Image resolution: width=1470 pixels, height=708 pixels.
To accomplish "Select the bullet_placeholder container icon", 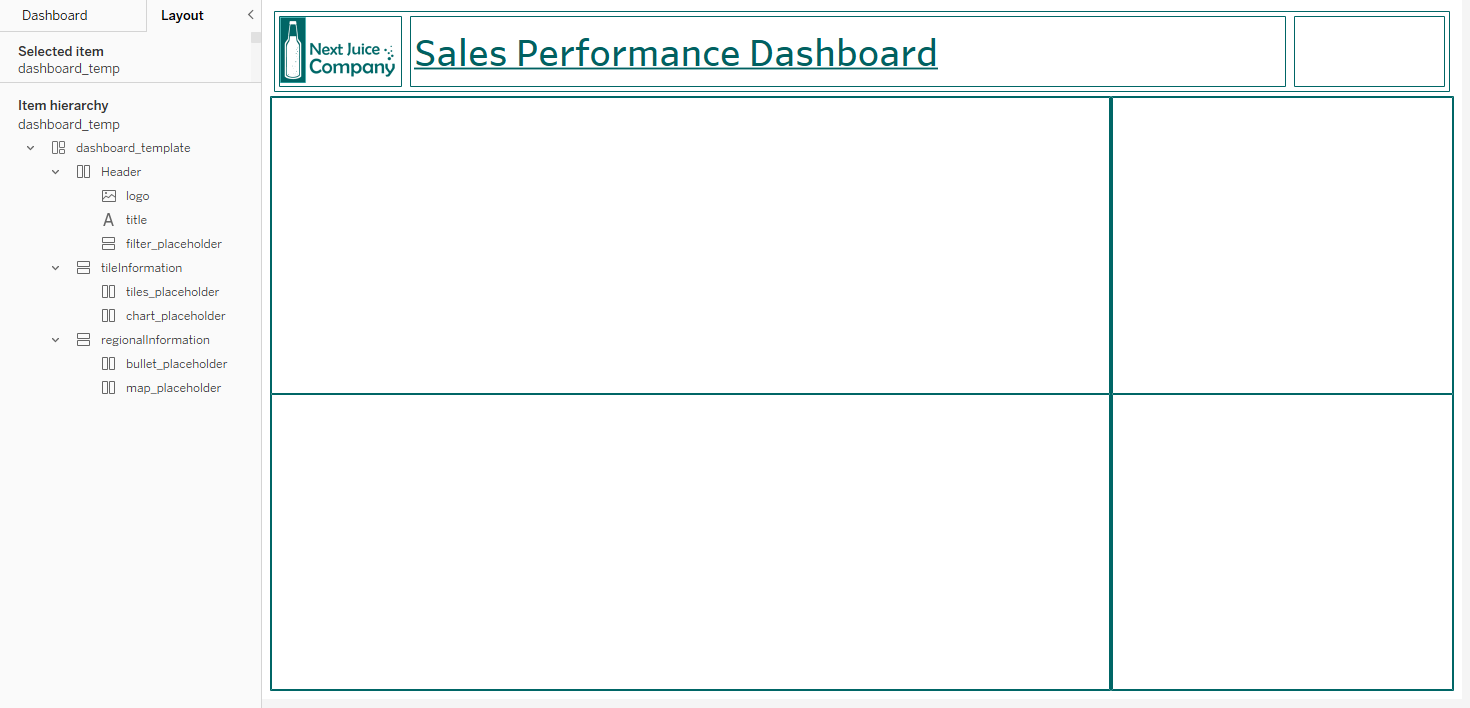I will (x=108, y=363).
